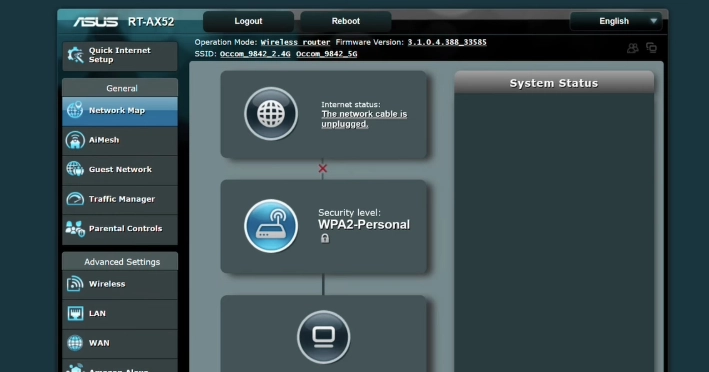
Task: Open Wireless advanced settings
Action: click(120, 284)
